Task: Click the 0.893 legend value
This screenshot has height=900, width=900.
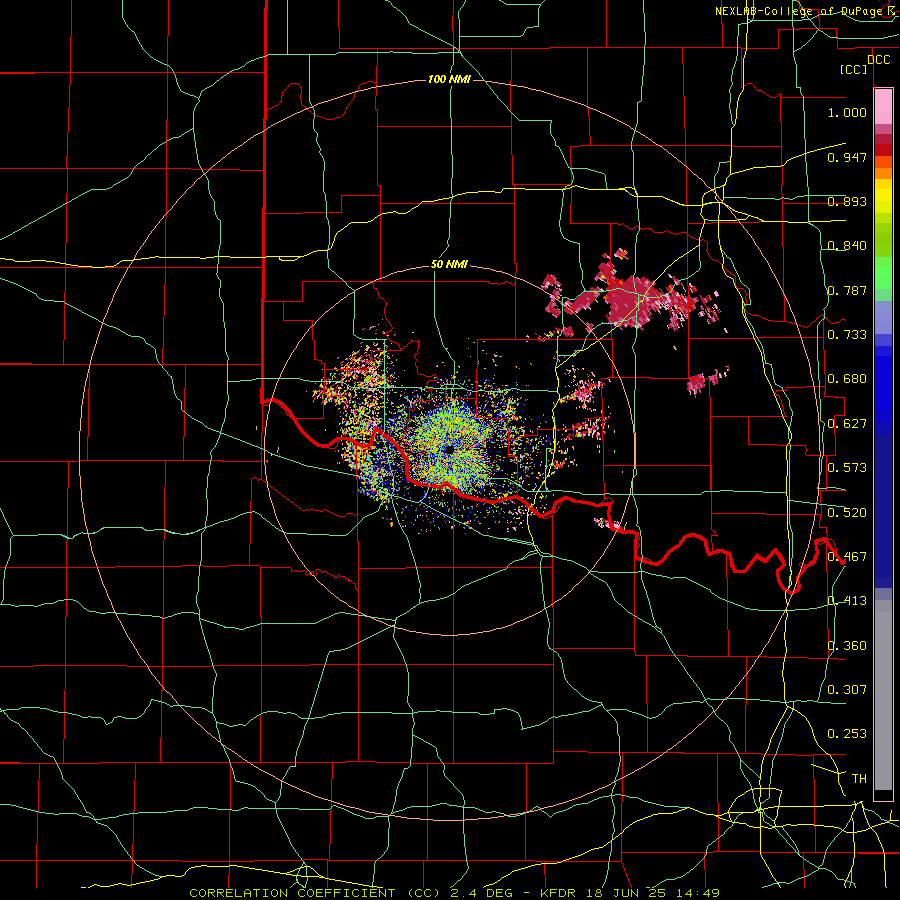Action: tap(847, 201)
